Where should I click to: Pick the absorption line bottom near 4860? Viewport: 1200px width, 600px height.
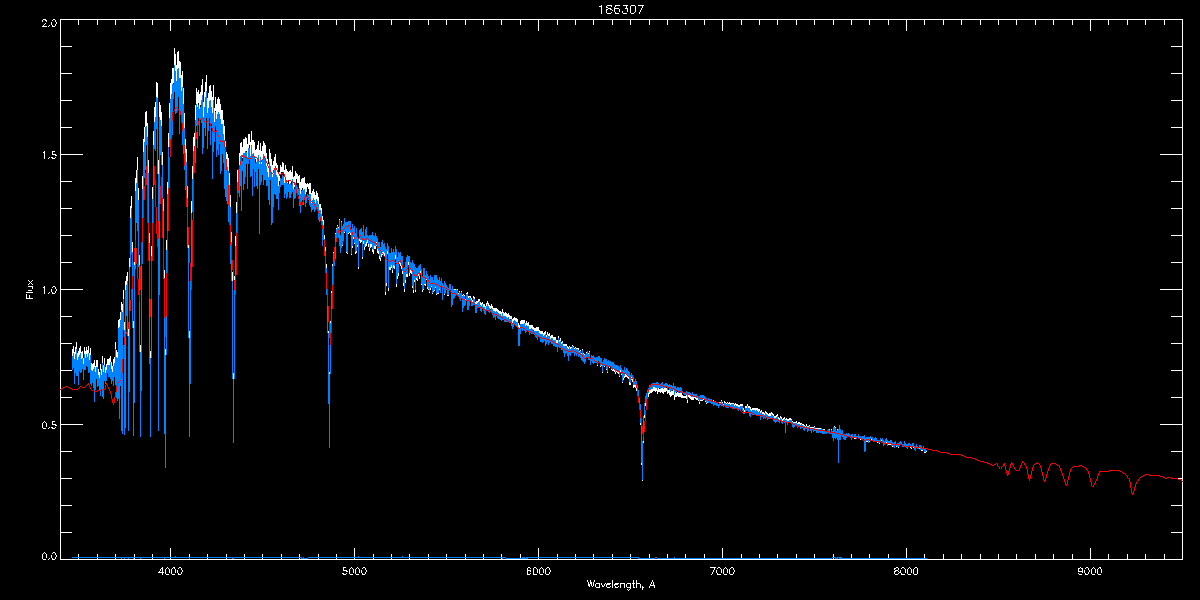(329, 445)
